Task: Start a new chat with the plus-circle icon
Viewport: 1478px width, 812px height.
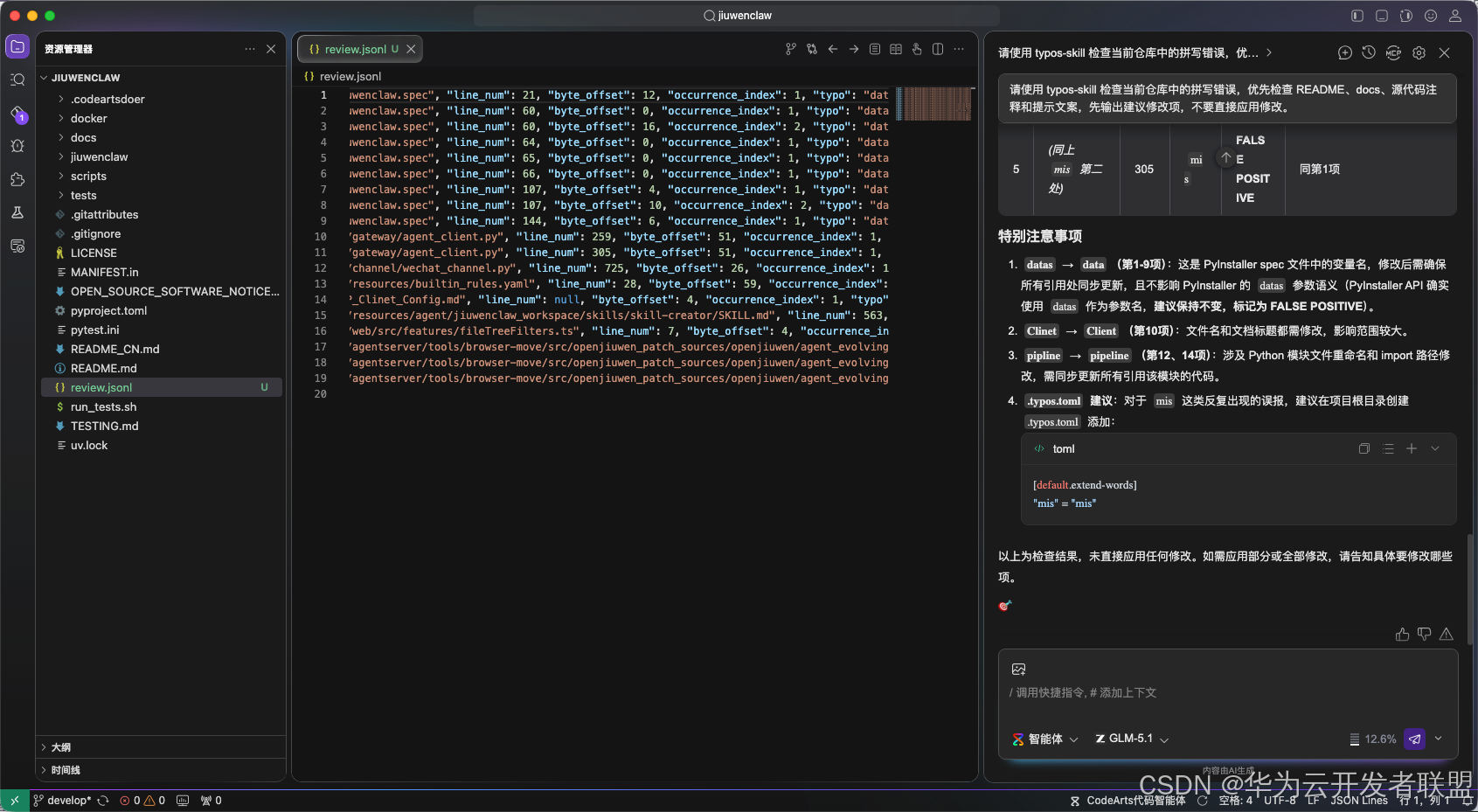Action: [x=1345, y=52]
